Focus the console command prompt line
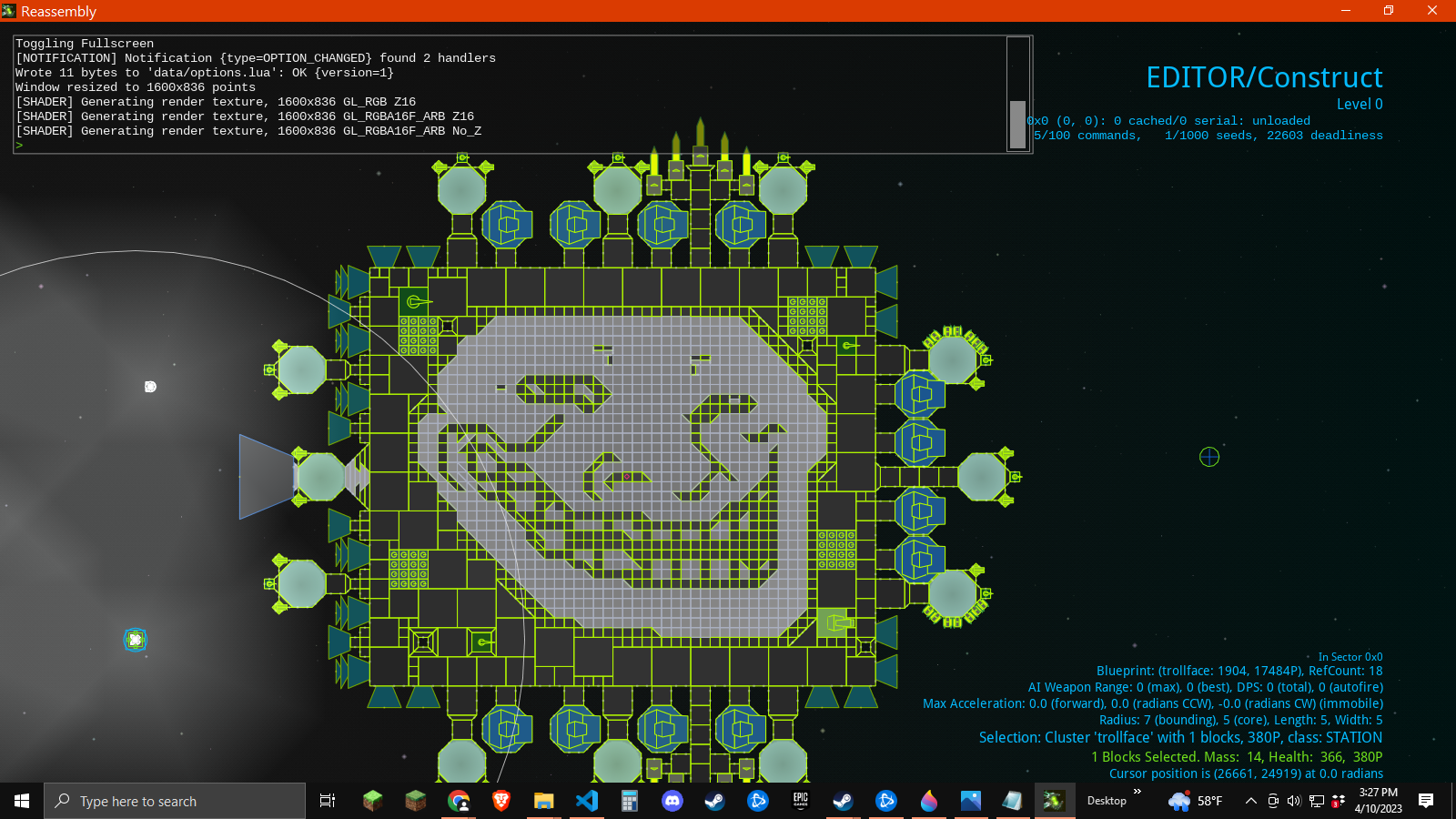The width and height of the screenshot is (1456, 819). pyautogui.click(x=510, y=146)
